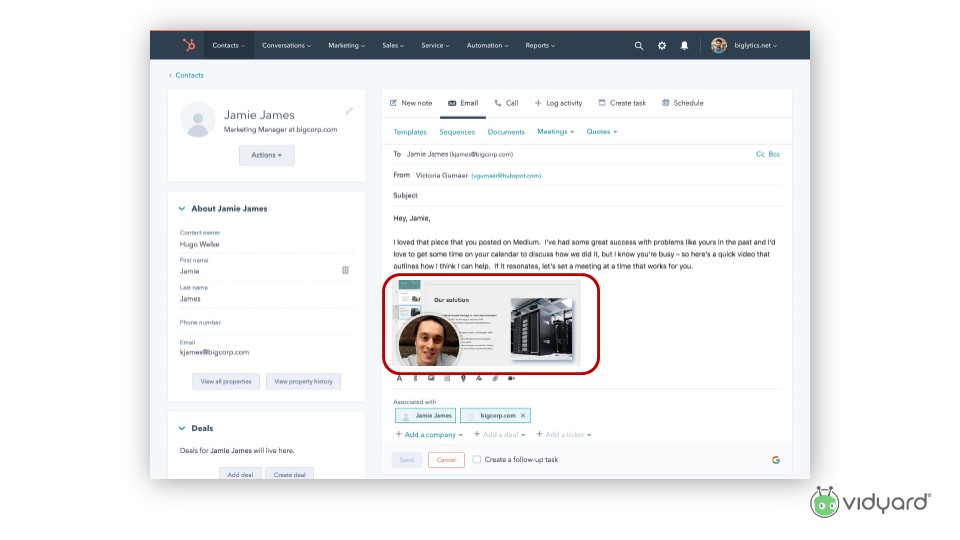Open the Conversations menu
This screenshot has width=960, height=540.
(x=286, y=45)
